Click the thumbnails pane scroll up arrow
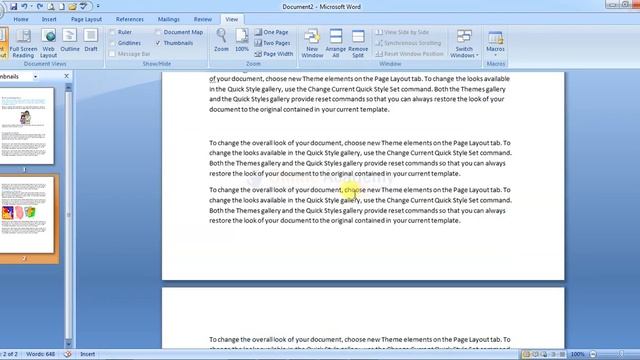Viewport: 640px width, 360px height. 68,87
